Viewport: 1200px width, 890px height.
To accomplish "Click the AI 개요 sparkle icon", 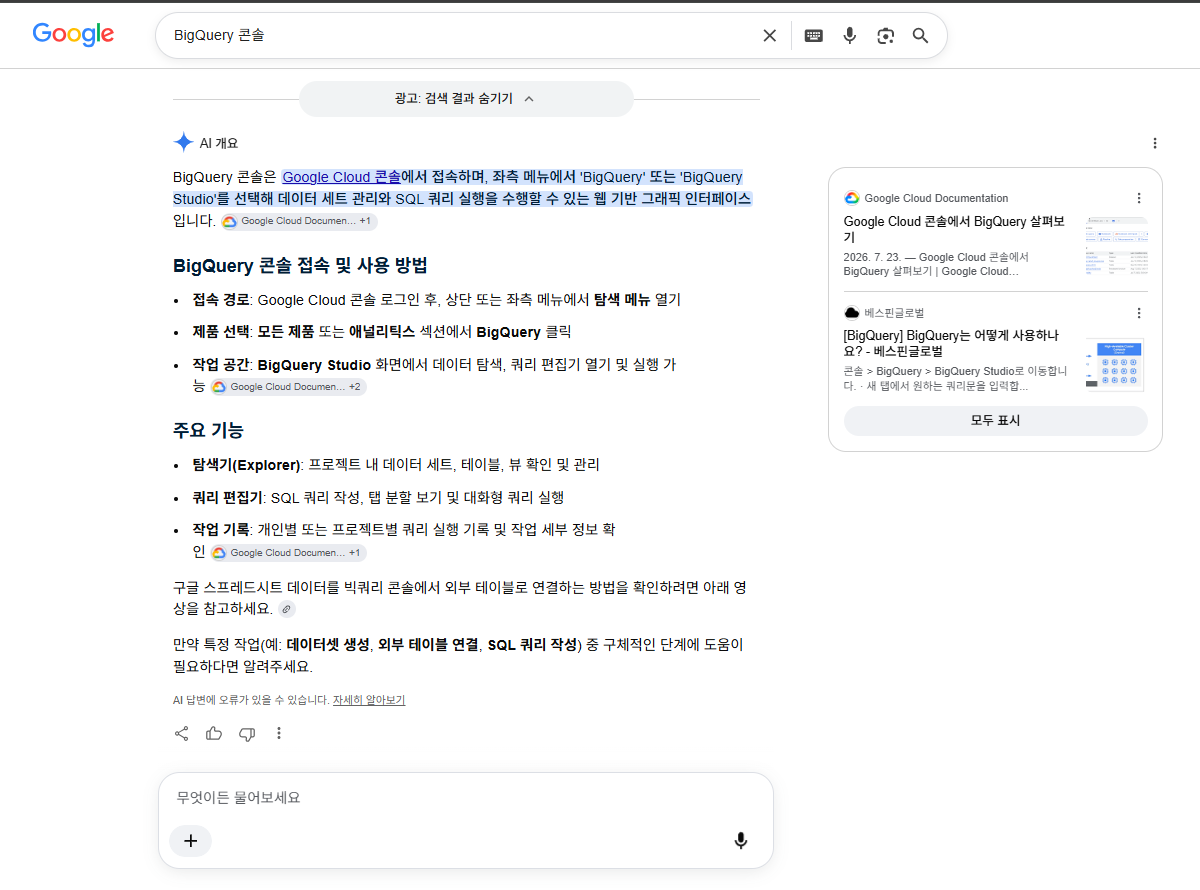I will [183, 142].
